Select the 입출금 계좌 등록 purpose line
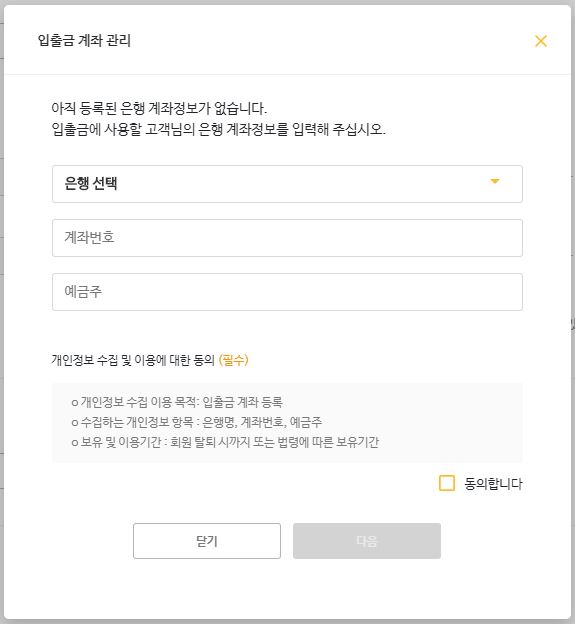 pyautogui.click(x=177, y=402)
